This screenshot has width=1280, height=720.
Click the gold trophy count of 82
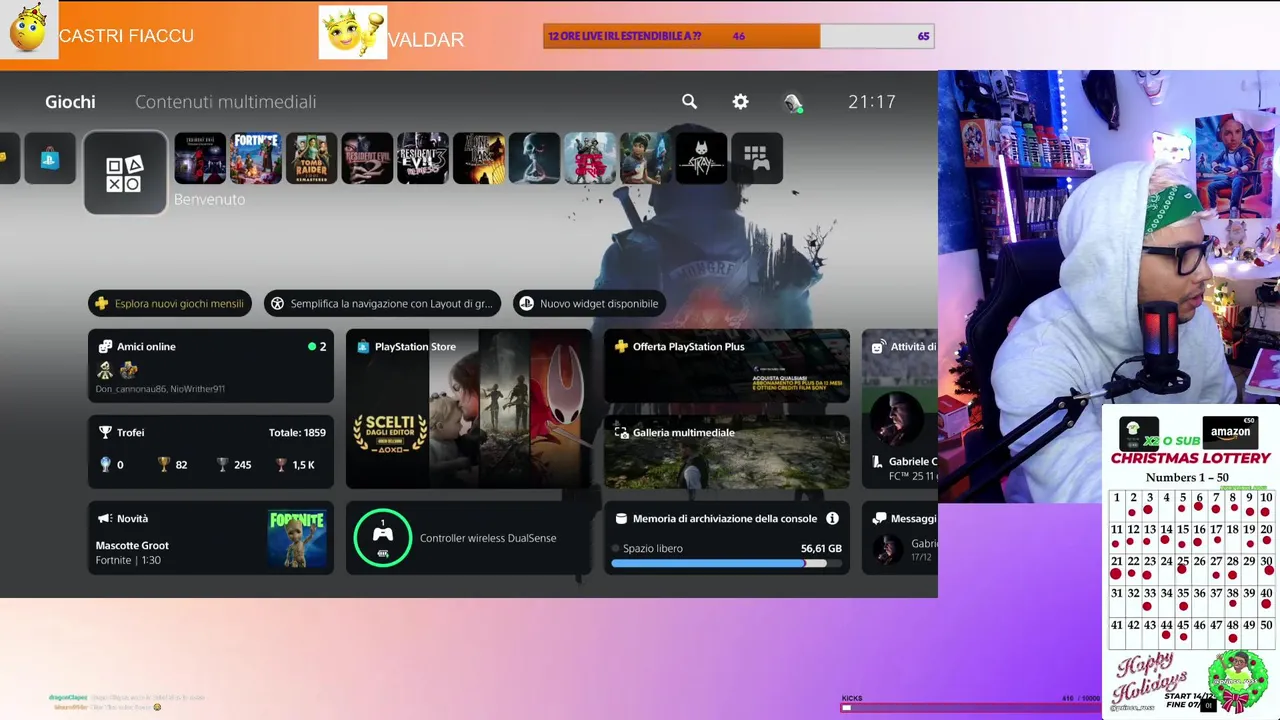coord(172,464)
